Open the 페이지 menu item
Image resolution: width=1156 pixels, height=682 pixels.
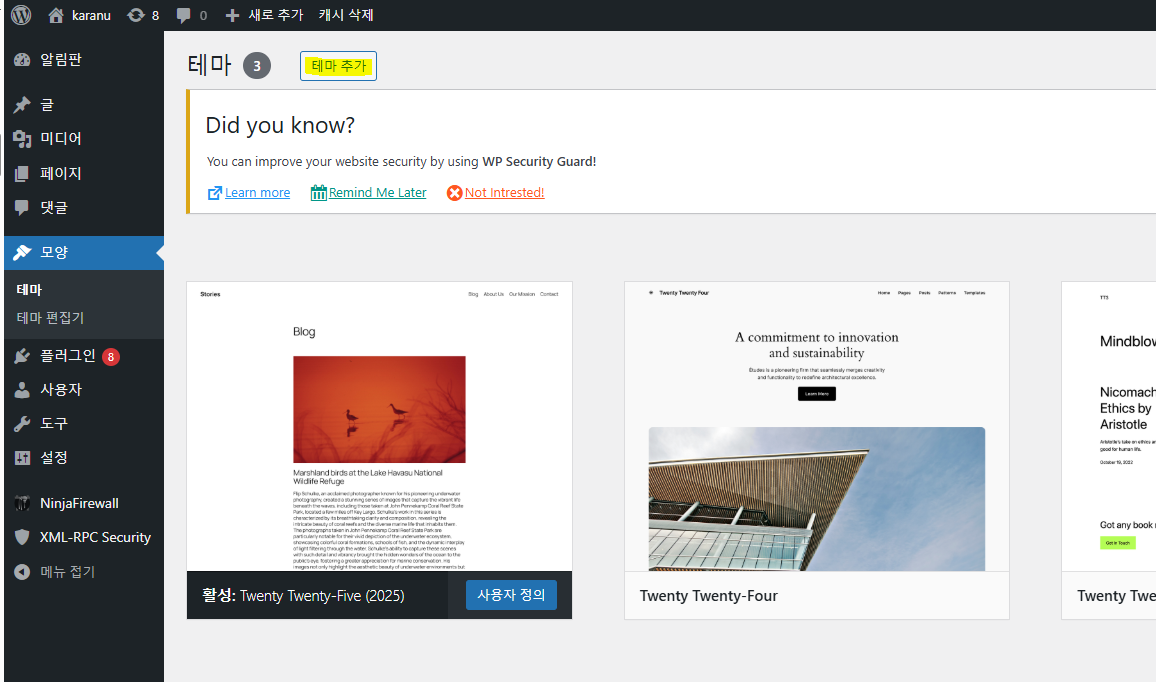pyautogui.click(x=60, y=173)
